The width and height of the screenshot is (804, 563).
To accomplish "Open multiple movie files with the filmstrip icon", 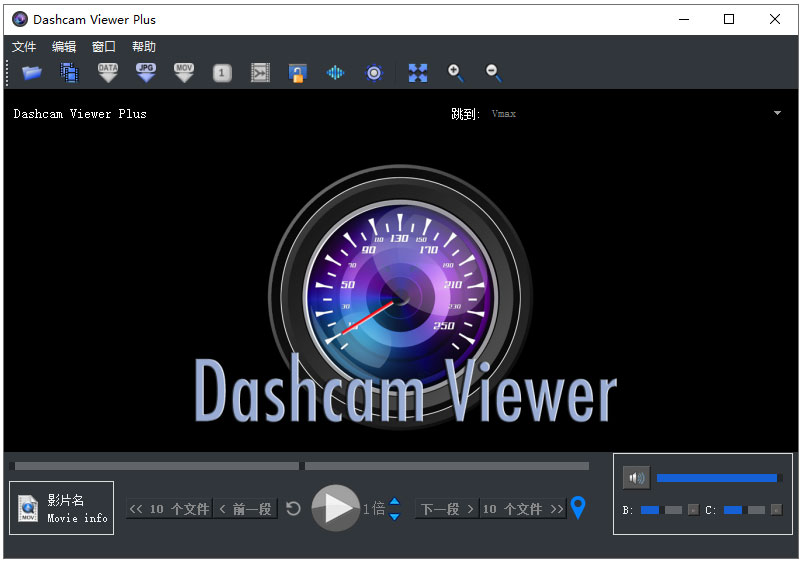I will point(69,73).
